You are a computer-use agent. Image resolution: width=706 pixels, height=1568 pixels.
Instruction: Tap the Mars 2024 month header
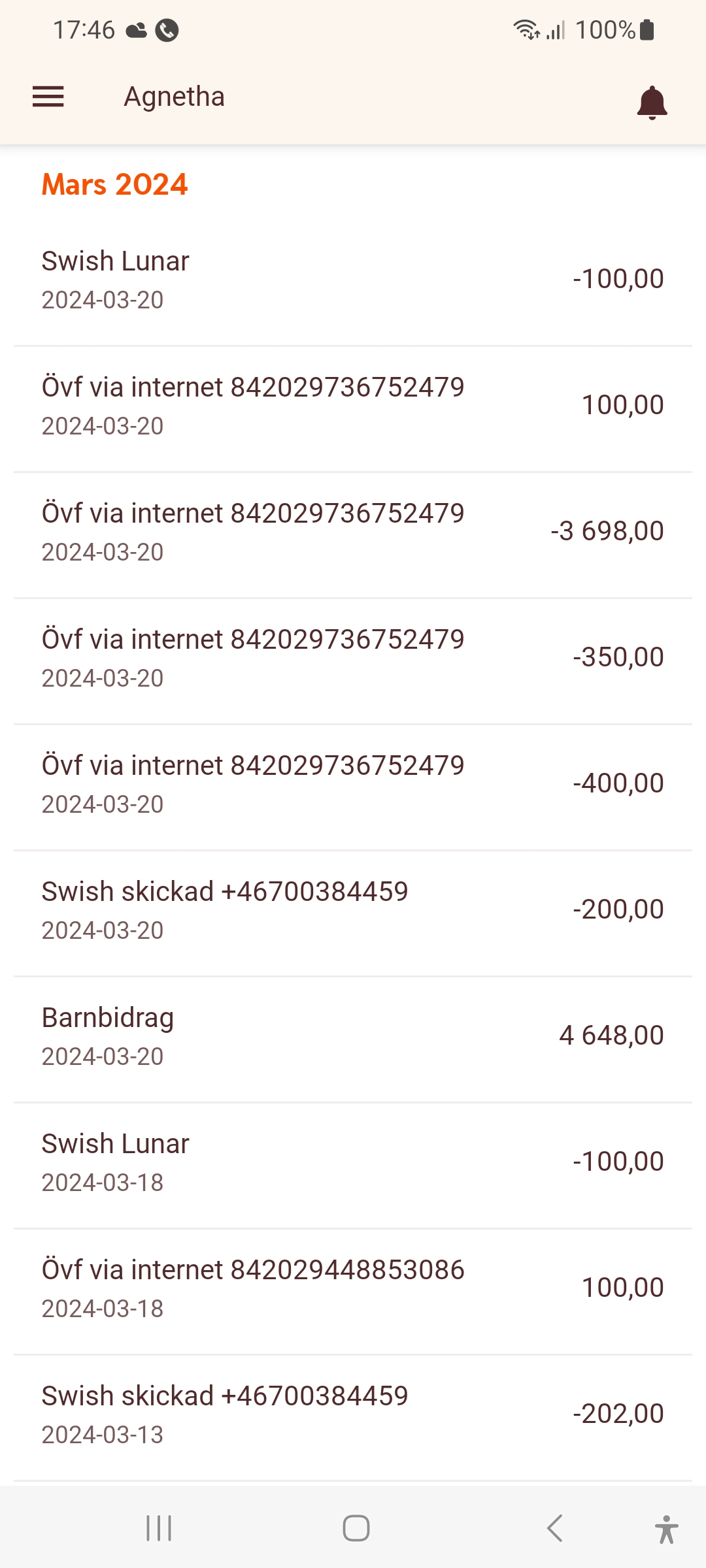pyautogui.click(x=115, y=185)
